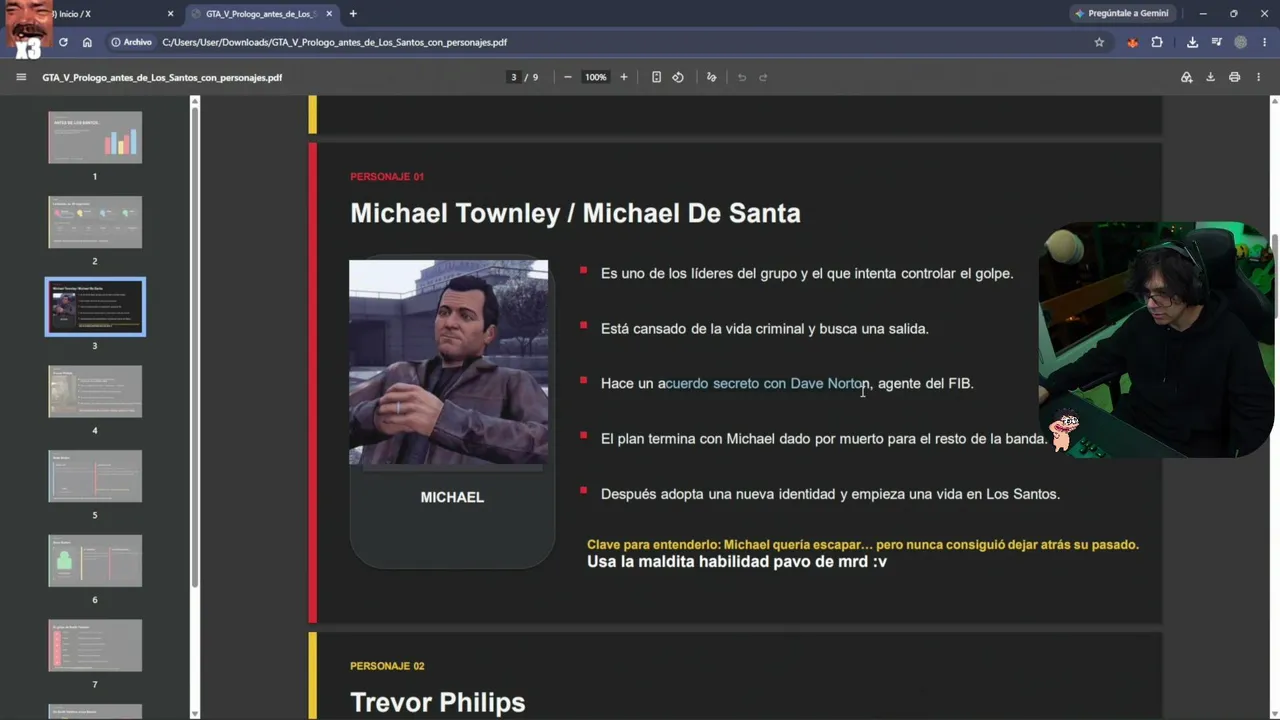This screenshot has width=1280, height=720.
Task: Download the PDF from the viewer toolbar
Action: (1210, 77)
